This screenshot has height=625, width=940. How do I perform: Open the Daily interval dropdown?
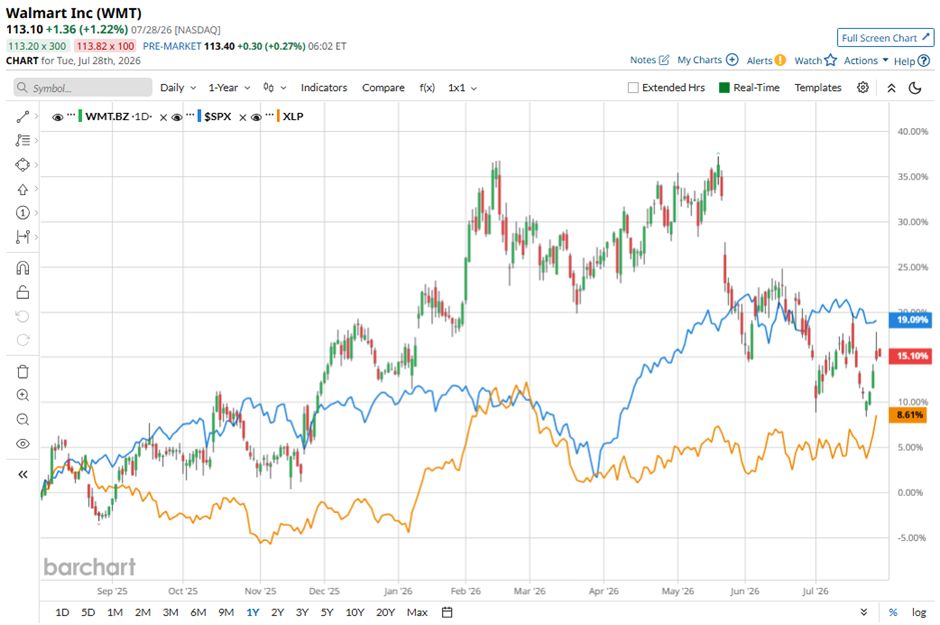point(178,87)
